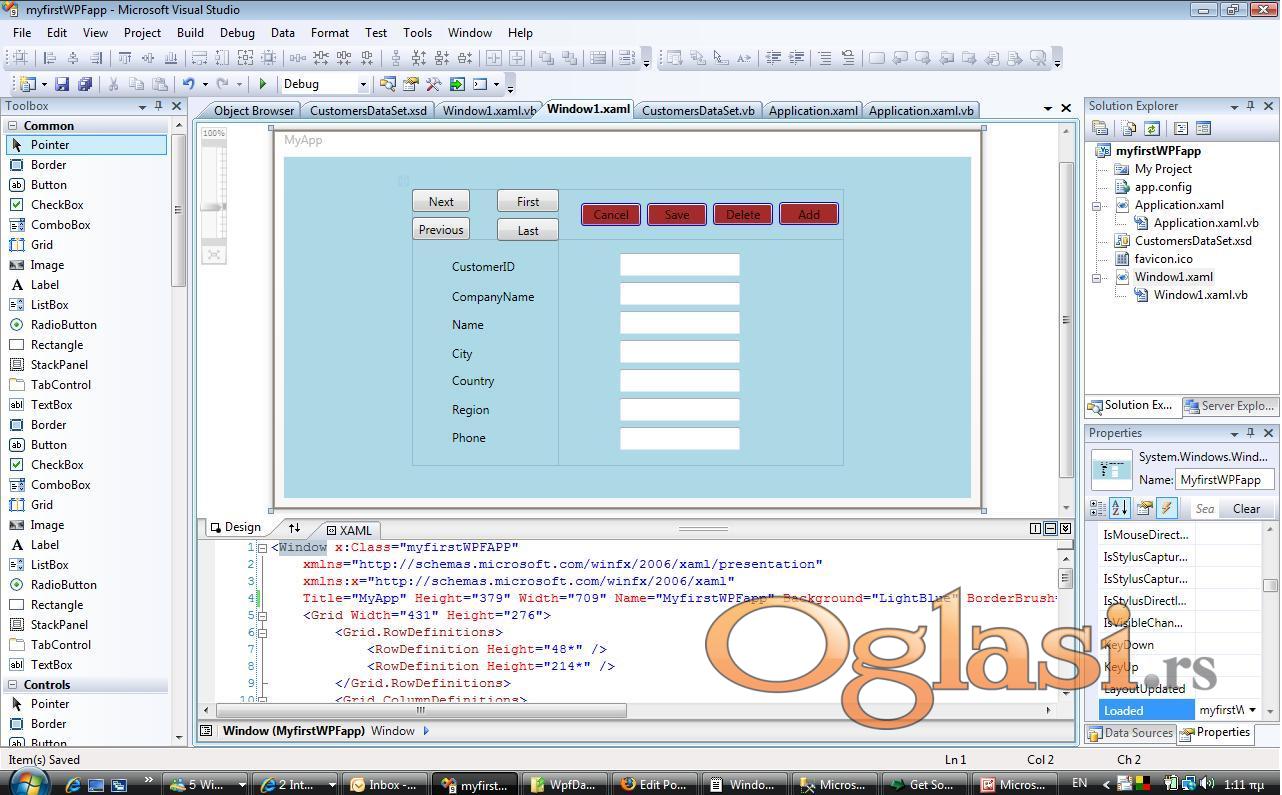Click the View Code icon in Solution Explorer

point(1180,128)
